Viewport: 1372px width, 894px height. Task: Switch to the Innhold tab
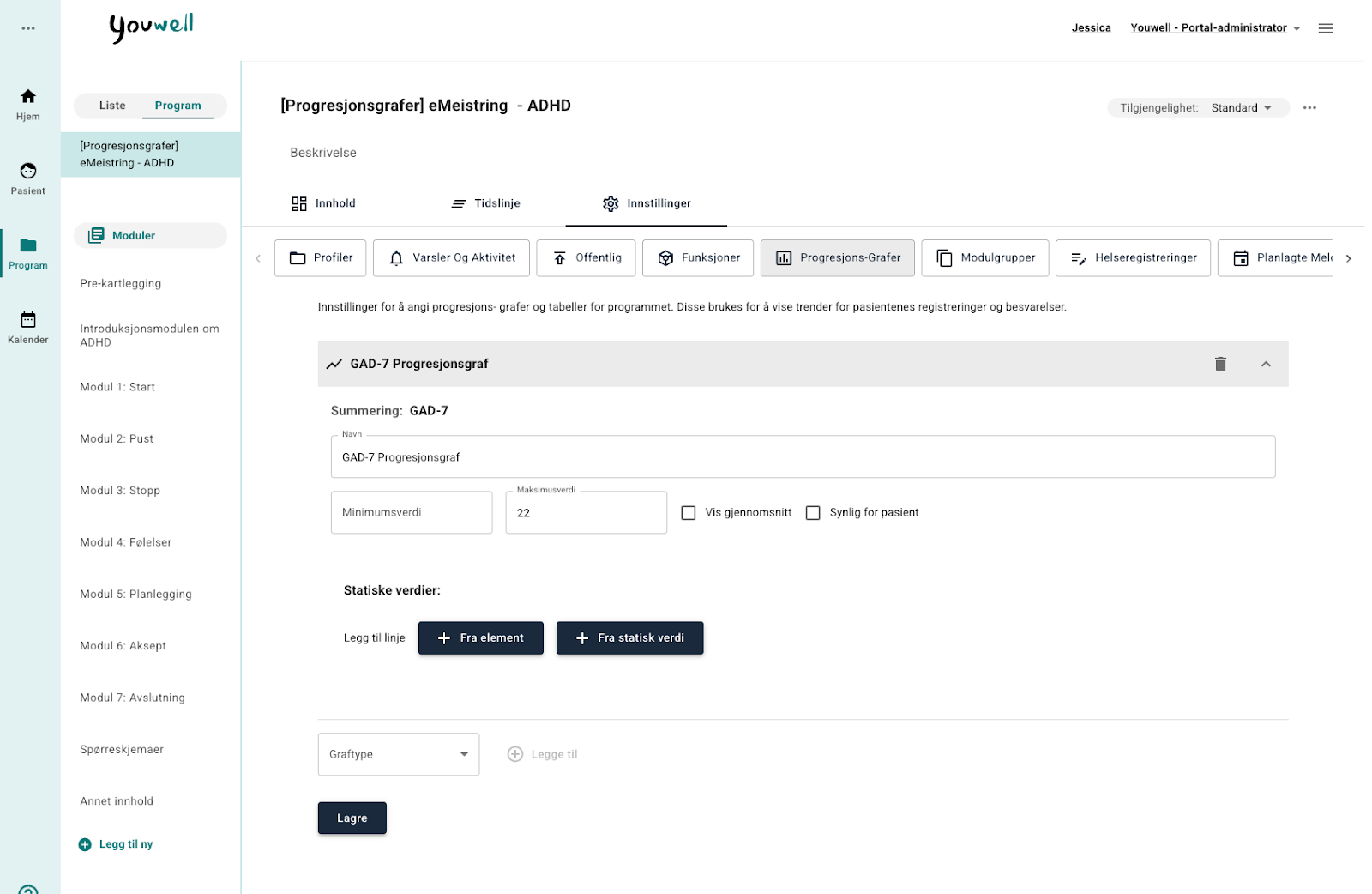pyautogui.click(x=323, y=203)
